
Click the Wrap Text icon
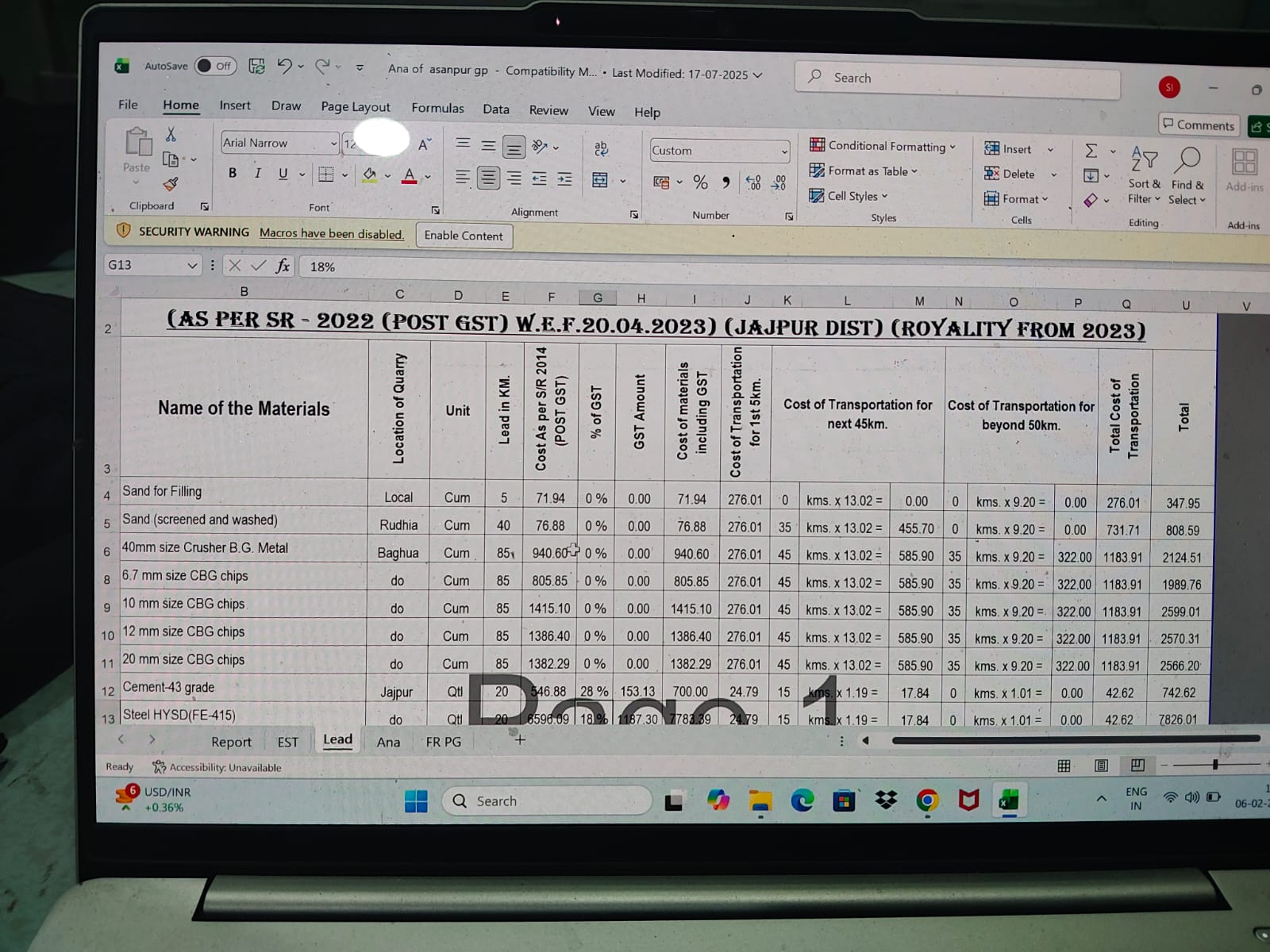point(601,149)
